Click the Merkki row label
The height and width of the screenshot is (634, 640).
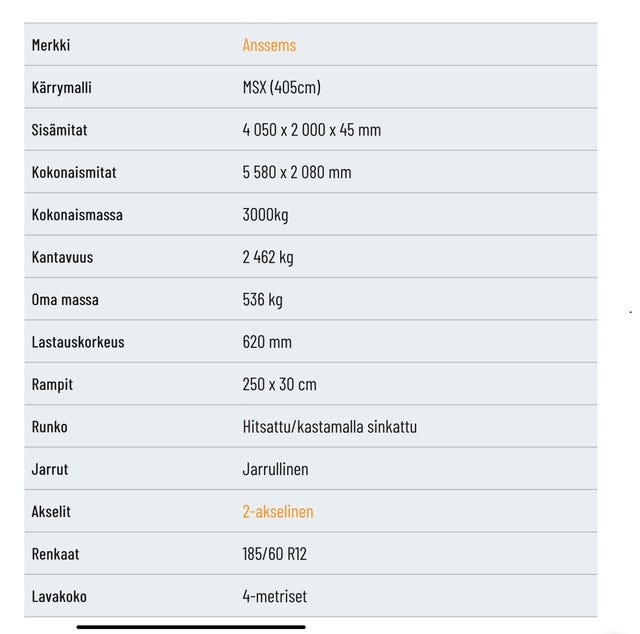click(x=51, y=45)
